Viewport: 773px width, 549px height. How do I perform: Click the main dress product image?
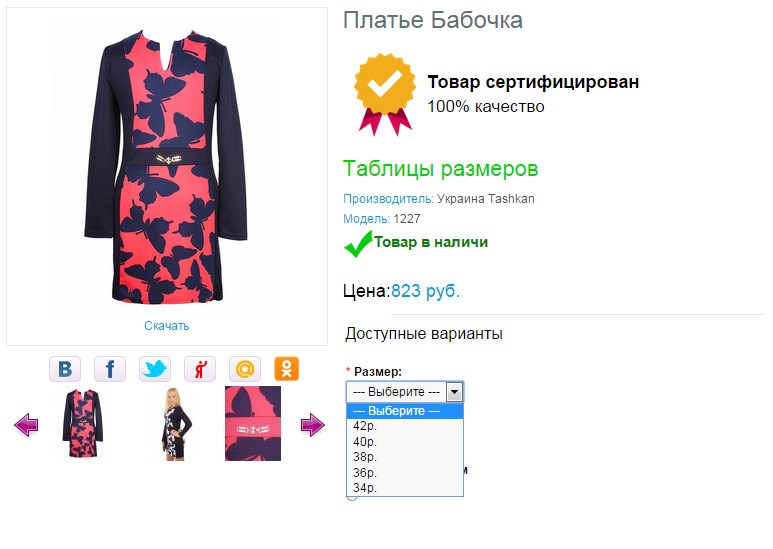(167, 168)
